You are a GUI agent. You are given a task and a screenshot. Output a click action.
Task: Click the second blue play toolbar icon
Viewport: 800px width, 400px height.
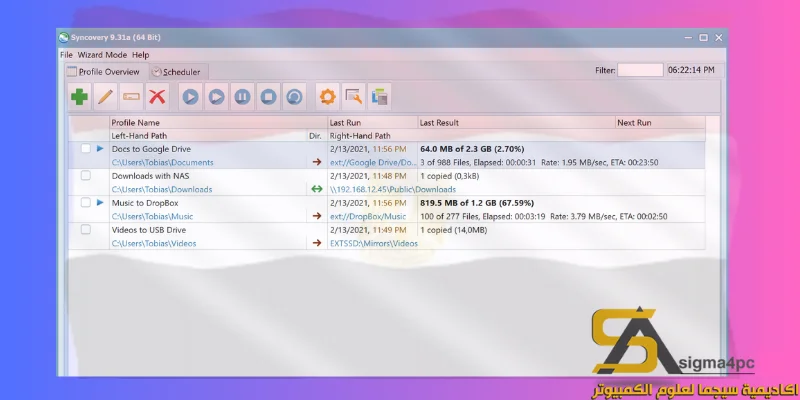(216, 96)
